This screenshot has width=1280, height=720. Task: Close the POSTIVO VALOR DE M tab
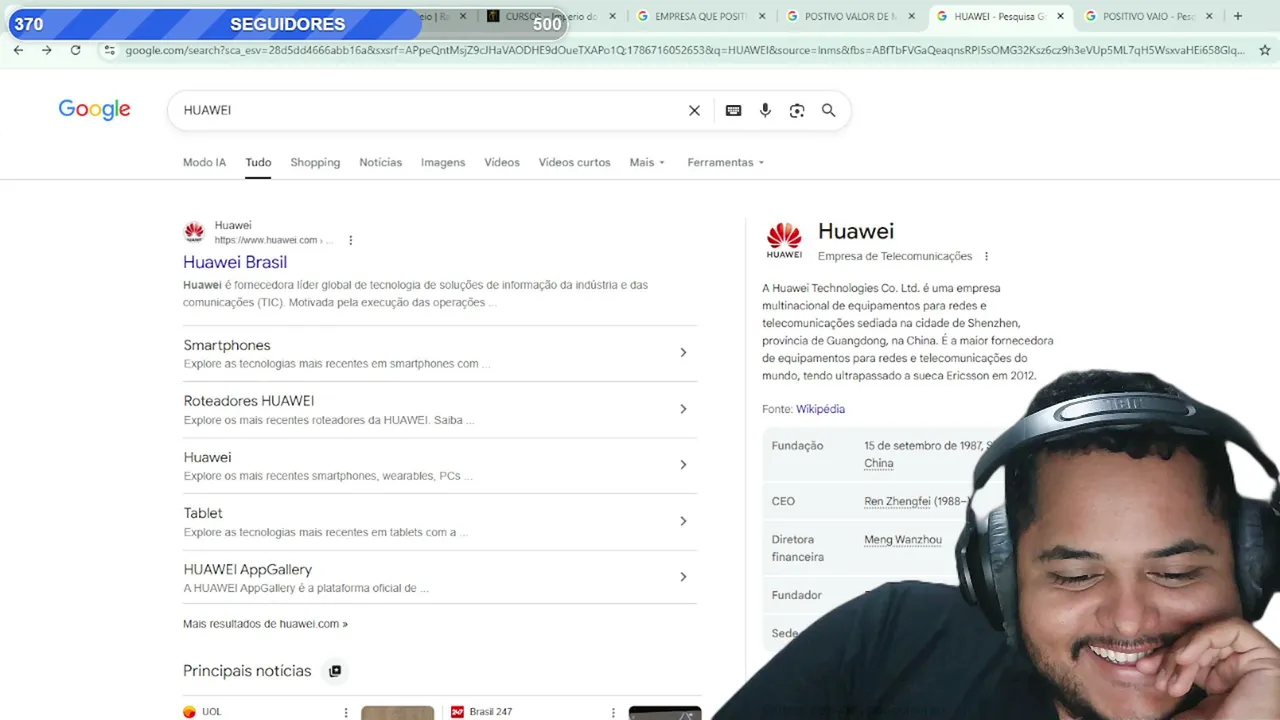[911, 16]
